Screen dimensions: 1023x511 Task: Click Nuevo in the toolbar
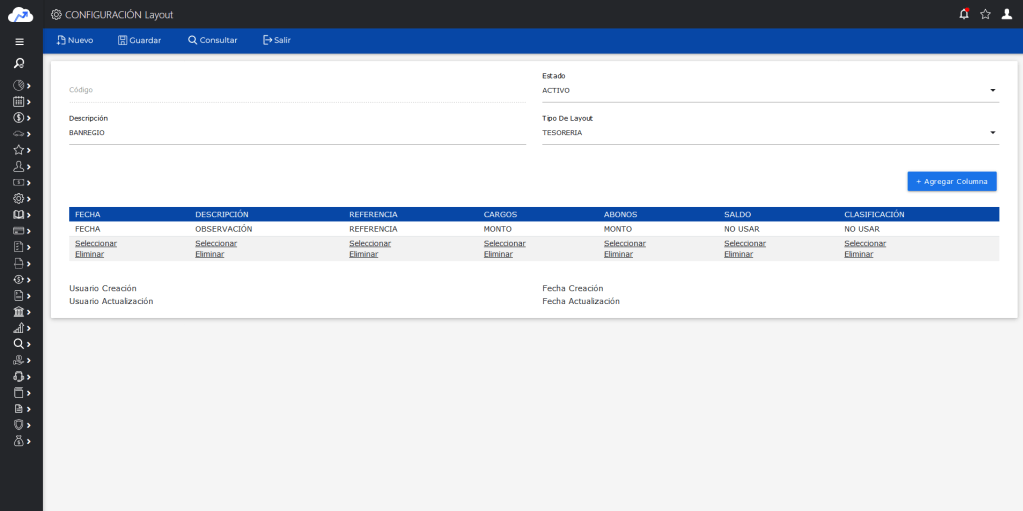click(75, 40)
